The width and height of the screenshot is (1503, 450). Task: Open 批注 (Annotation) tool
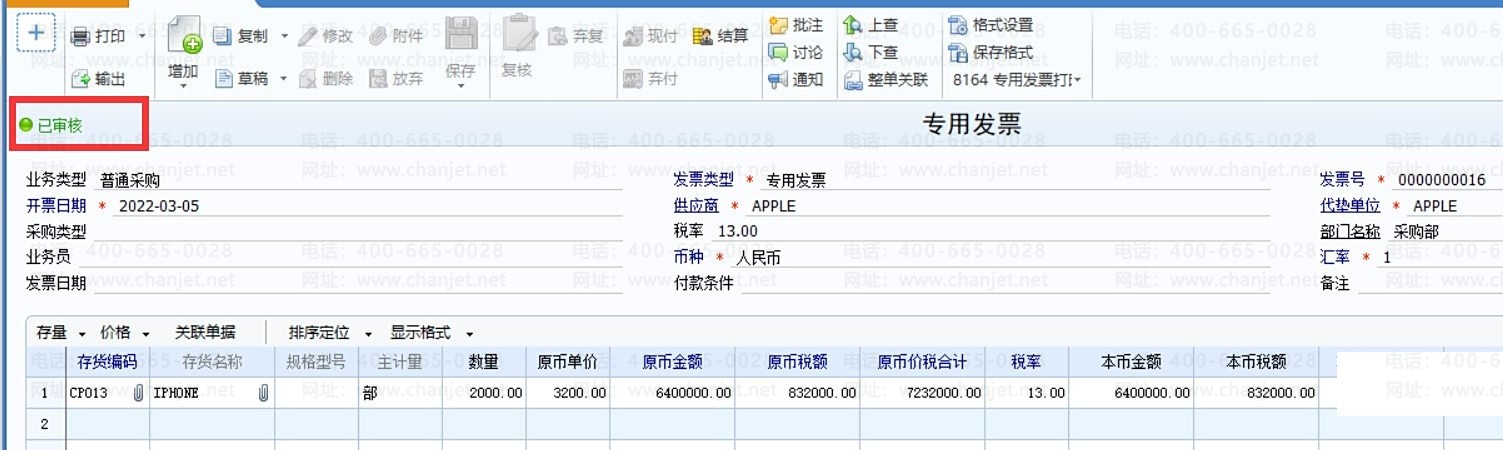pyautogui.click(x=779, y=25)
